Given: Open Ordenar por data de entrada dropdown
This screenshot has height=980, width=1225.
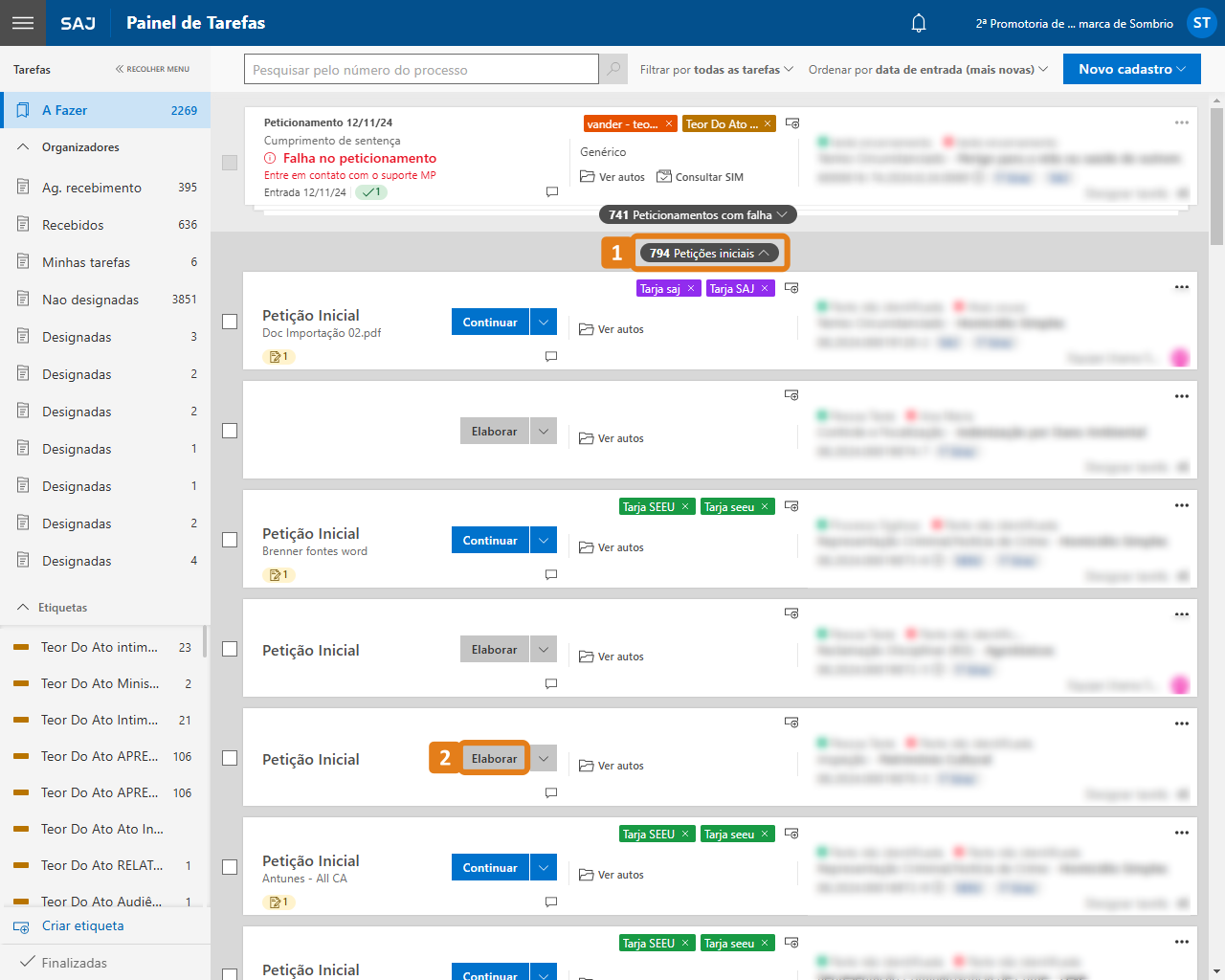Looking at the screenshot, I should click(x=927, y=70).
